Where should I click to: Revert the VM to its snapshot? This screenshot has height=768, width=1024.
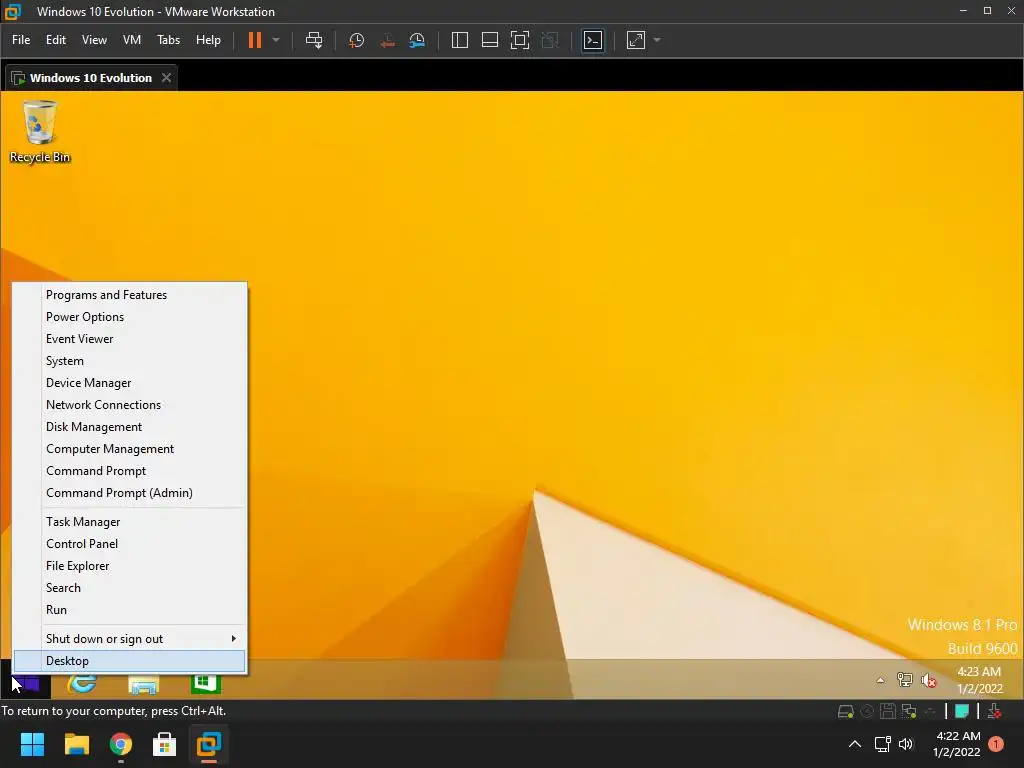point(387,40)
